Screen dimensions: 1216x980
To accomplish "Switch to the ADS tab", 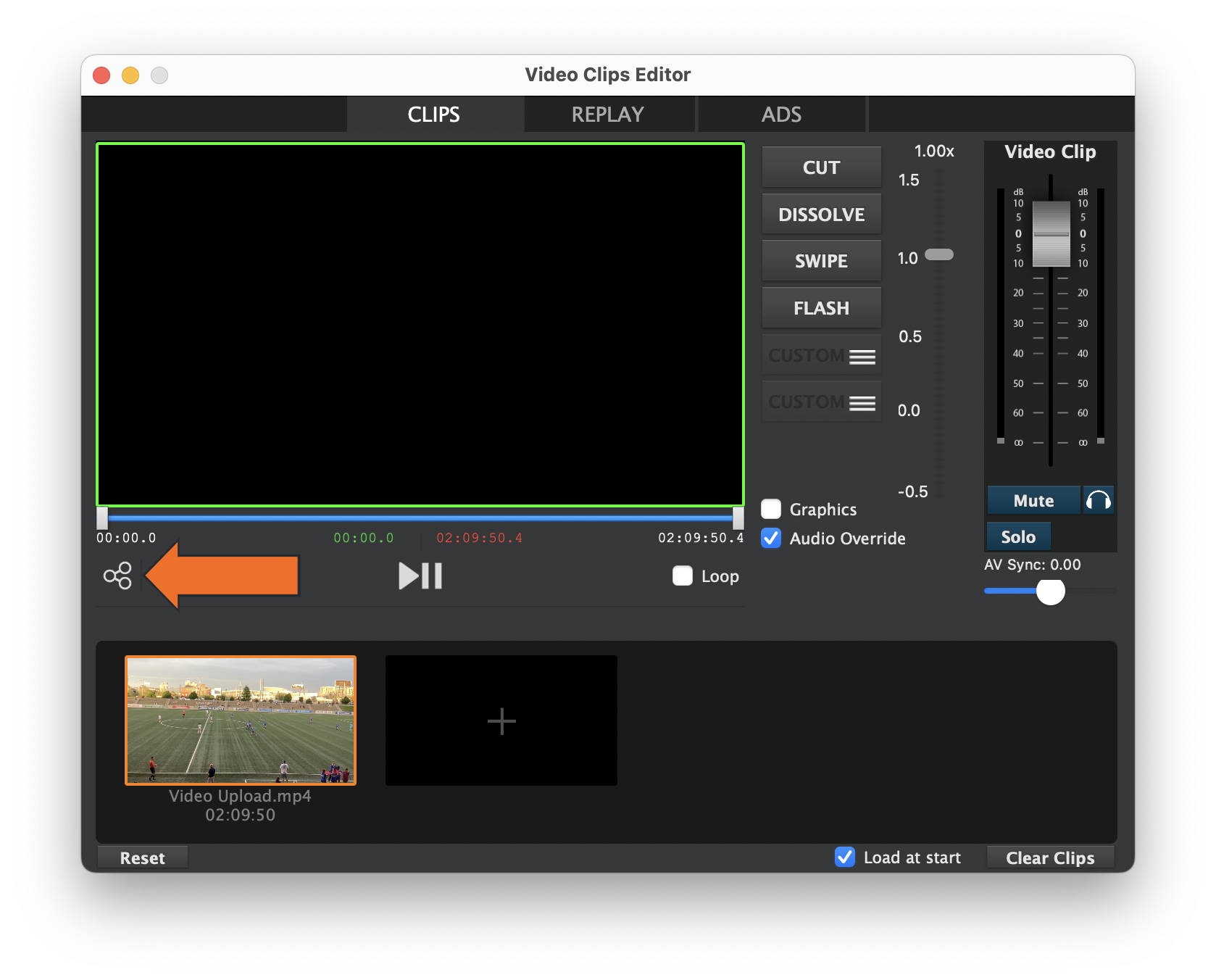I will (x=781, y=114).
